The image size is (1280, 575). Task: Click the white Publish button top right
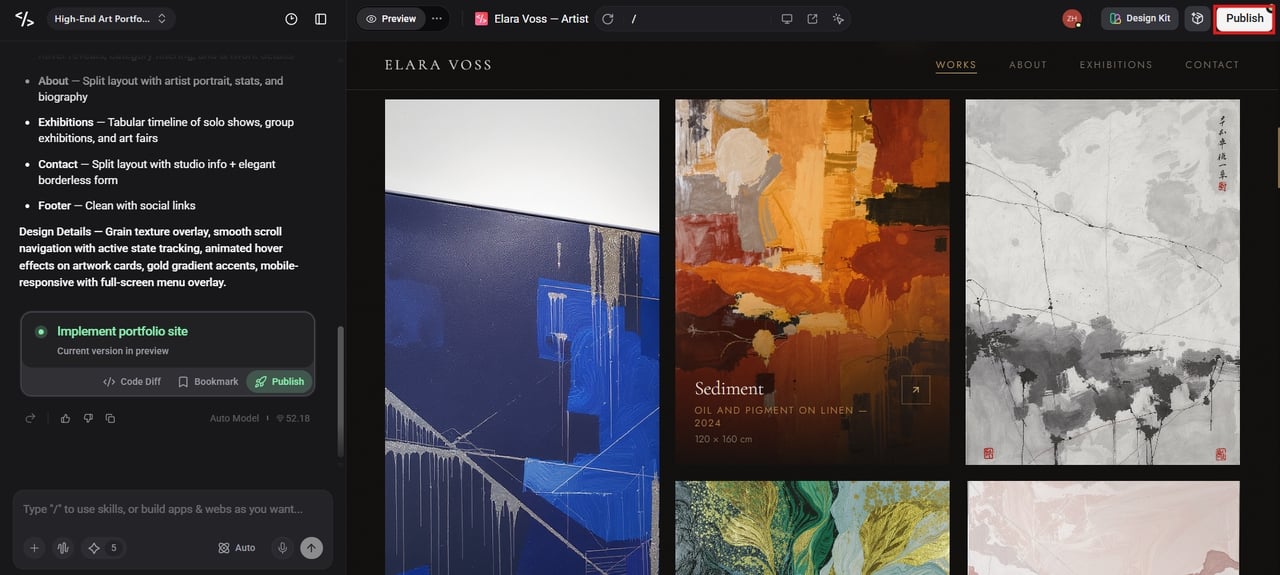(1244, 19)
